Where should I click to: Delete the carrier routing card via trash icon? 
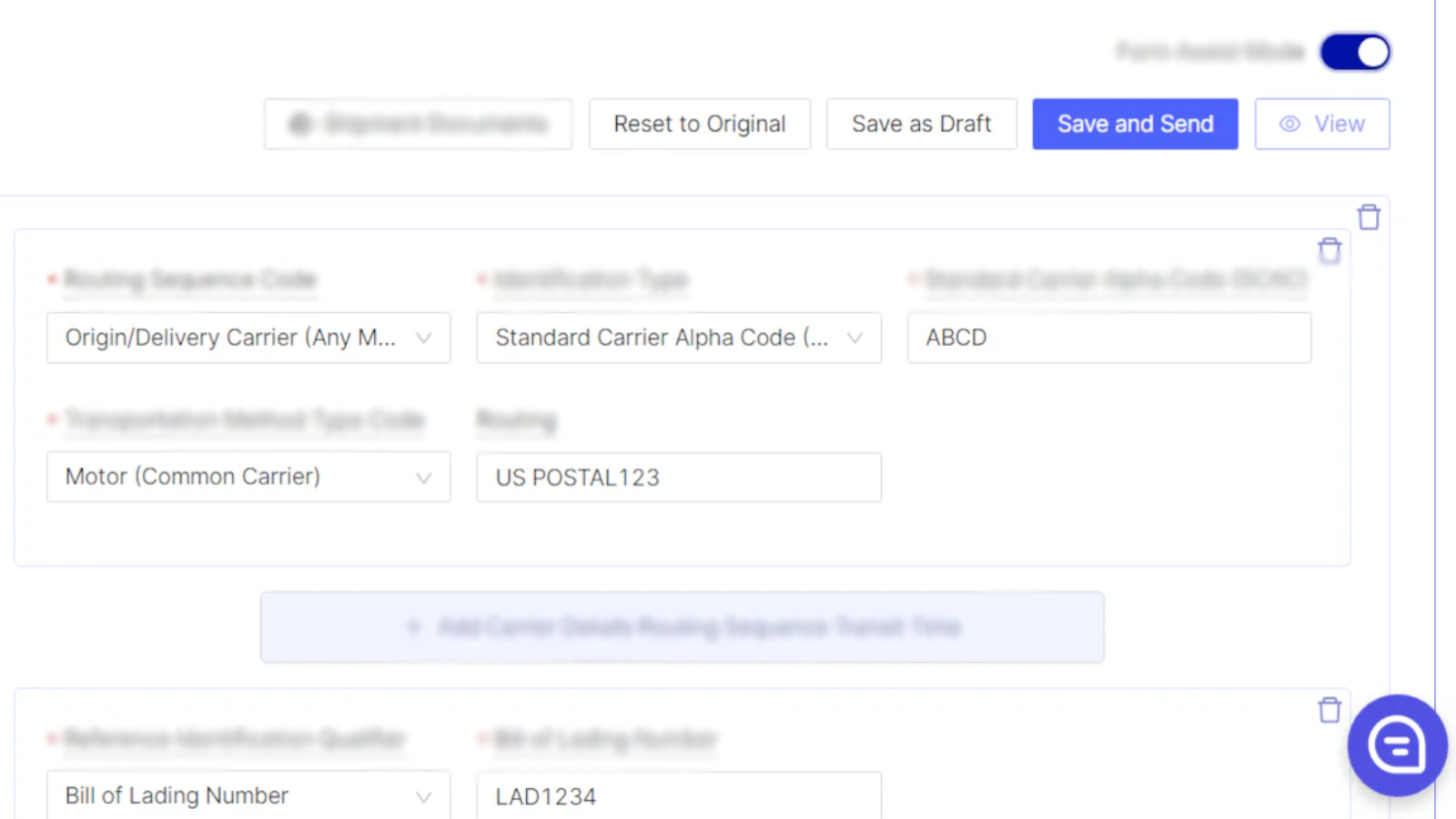(x=1330, y=250)
